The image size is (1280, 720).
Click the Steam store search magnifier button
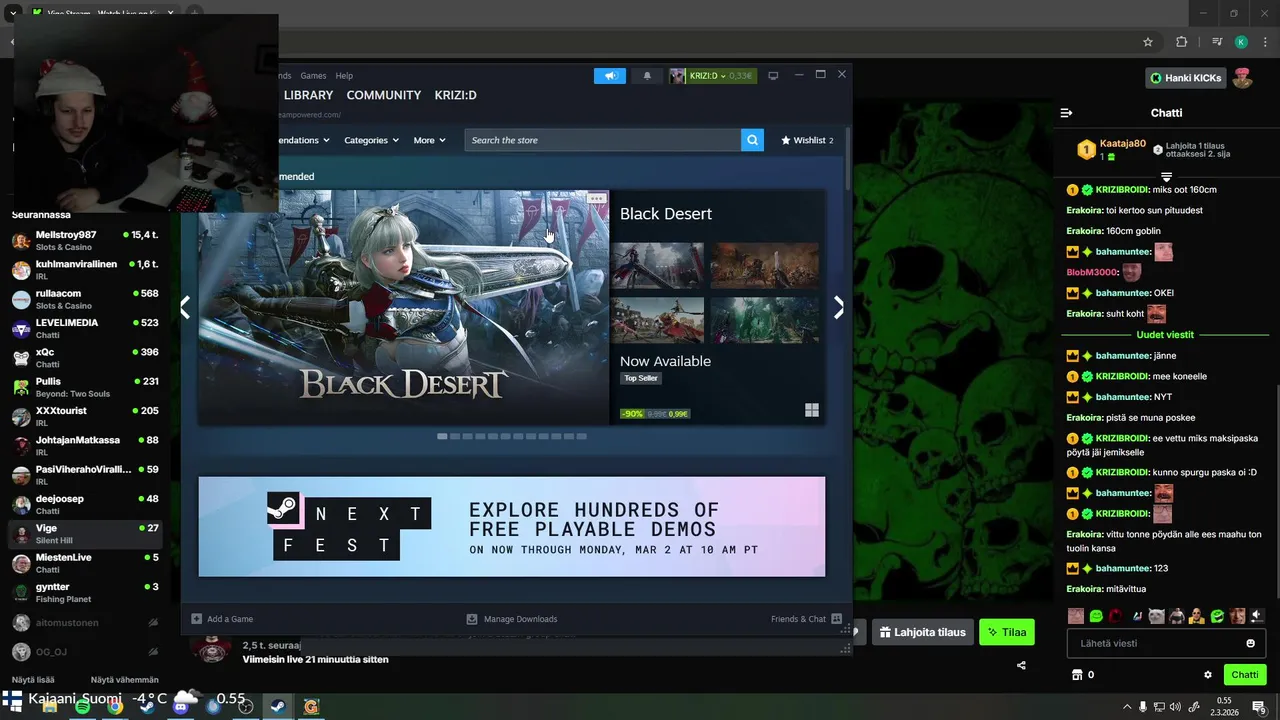[752, 140]
